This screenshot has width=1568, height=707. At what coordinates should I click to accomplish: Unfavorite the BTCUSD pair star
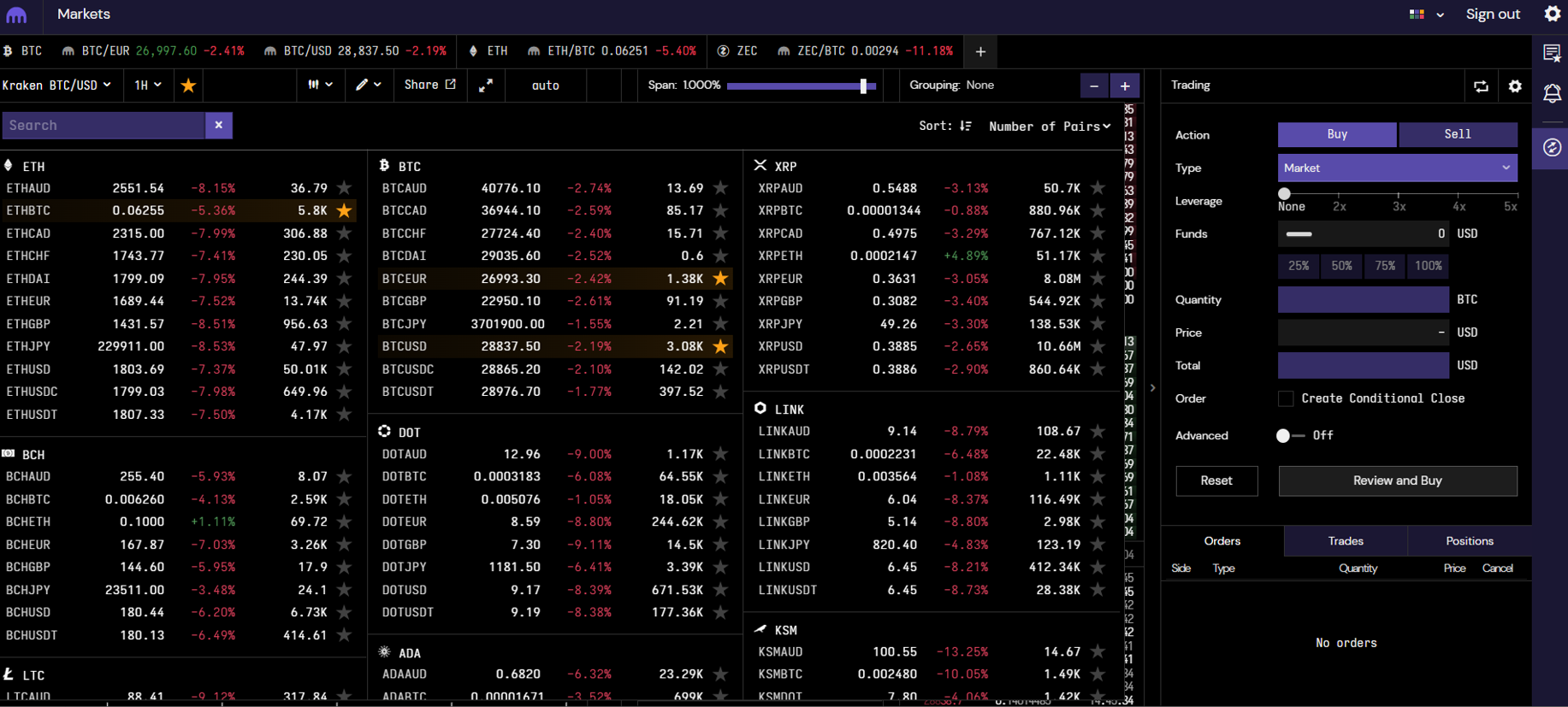pyautogui.click(x=720, y=346)
